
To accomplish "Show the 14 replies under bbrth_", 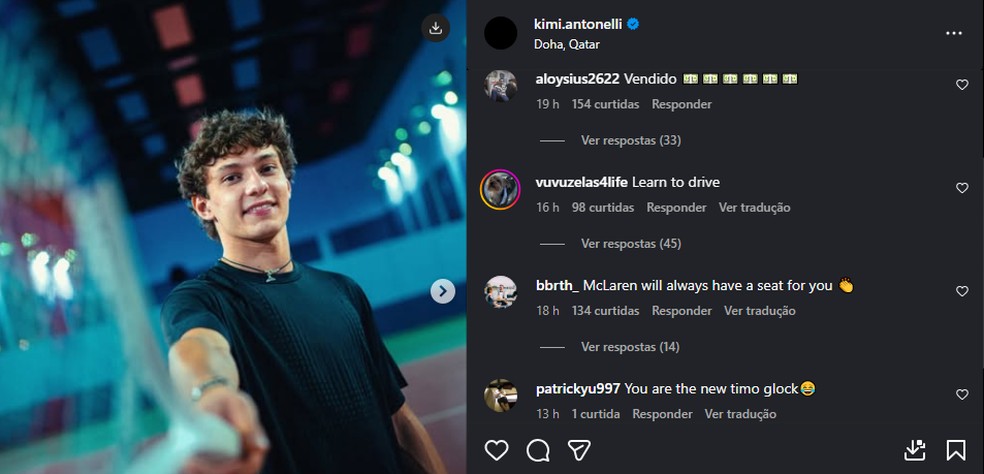I will [630, 347].
